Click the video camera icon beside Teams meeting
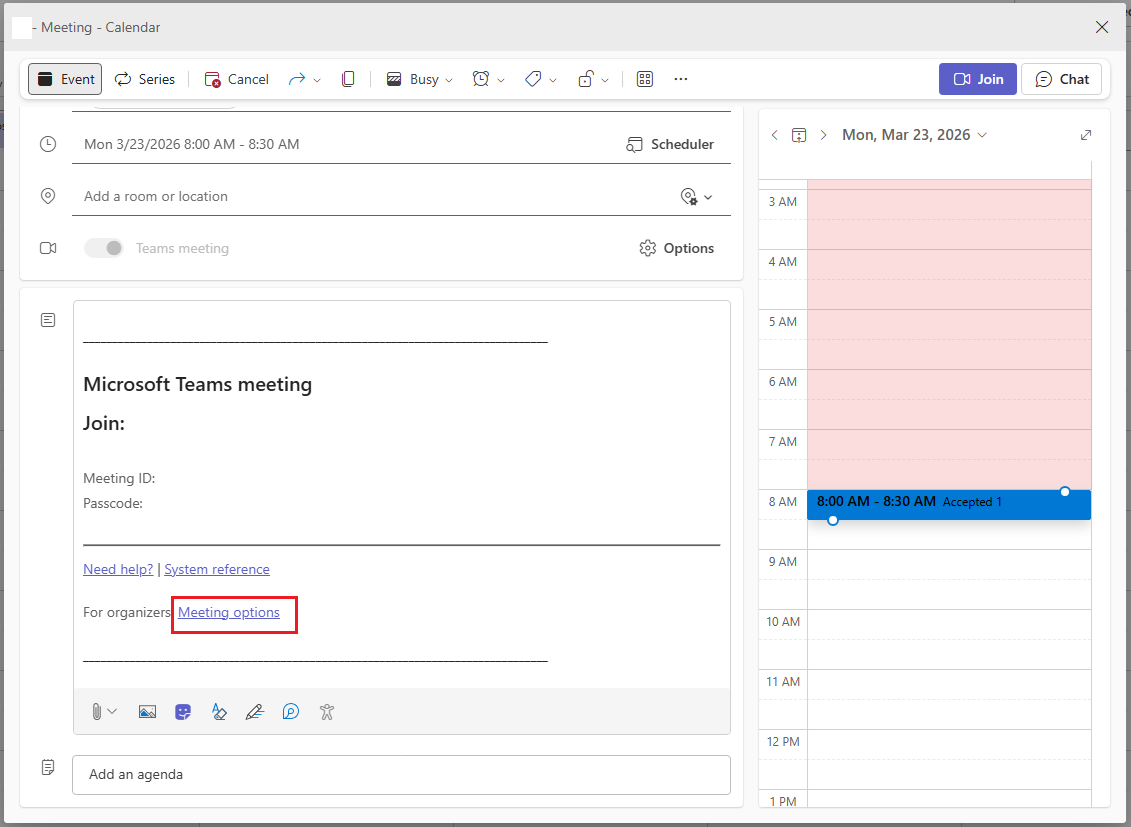 pos(48,248)
